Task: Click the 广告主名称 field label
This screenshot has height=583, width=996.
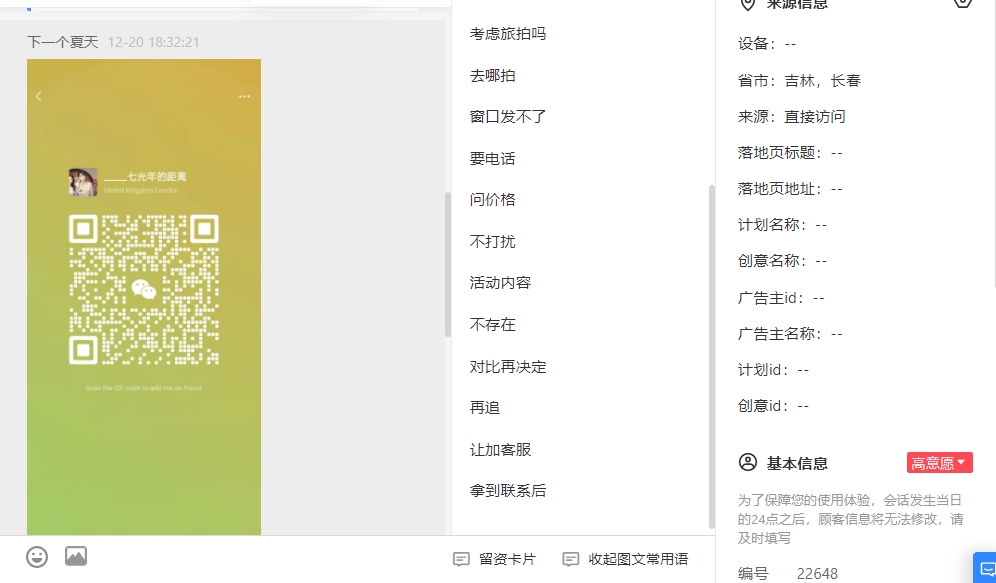Action: tap(780, 334)
